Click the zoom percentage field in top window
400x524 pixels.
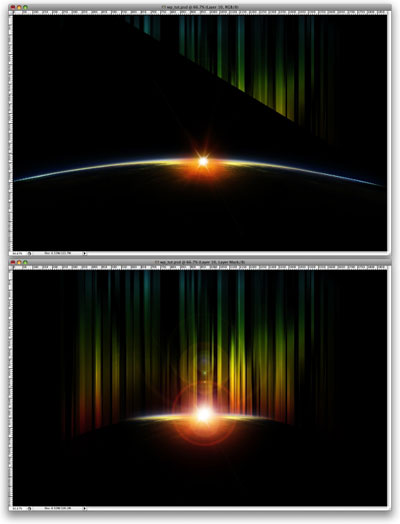18,253
